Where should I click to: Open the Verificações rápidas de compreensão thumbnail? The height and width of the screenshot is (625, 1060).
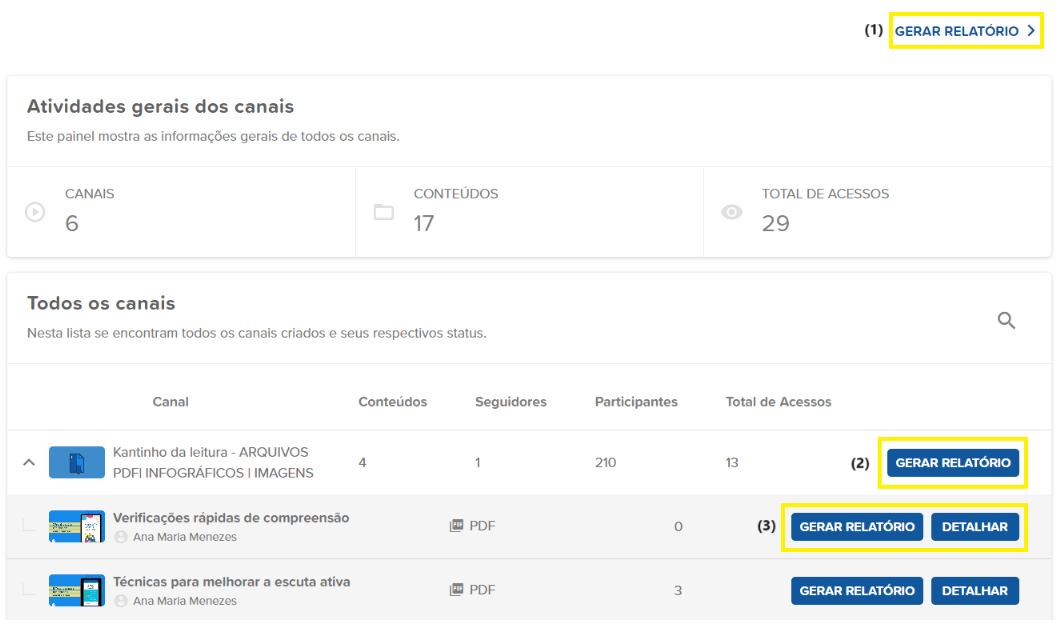pos(77,526)
